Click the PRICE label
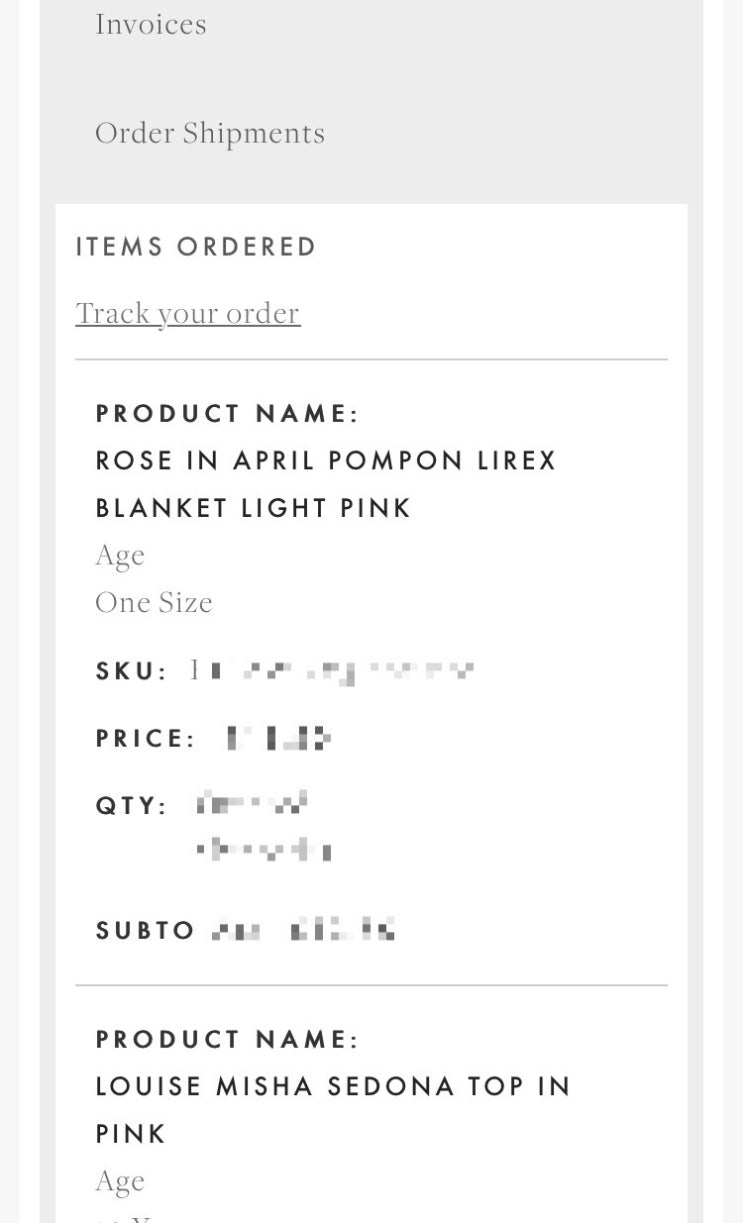The height and width of the screenshot is (1223, 743). (145, 739)
